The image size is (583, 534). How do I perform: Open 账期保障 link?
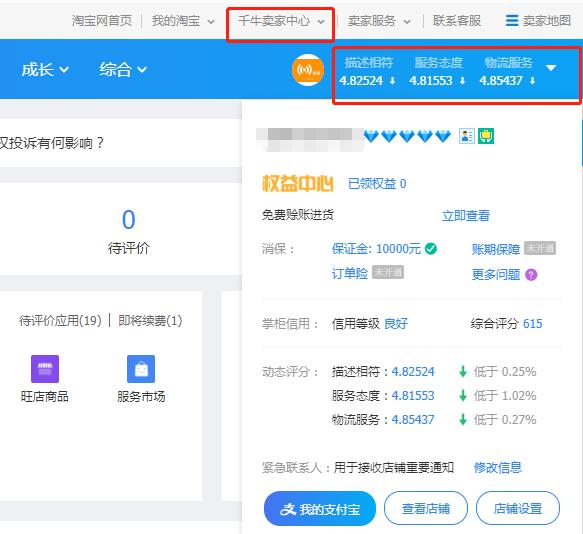tap(496, 249)
